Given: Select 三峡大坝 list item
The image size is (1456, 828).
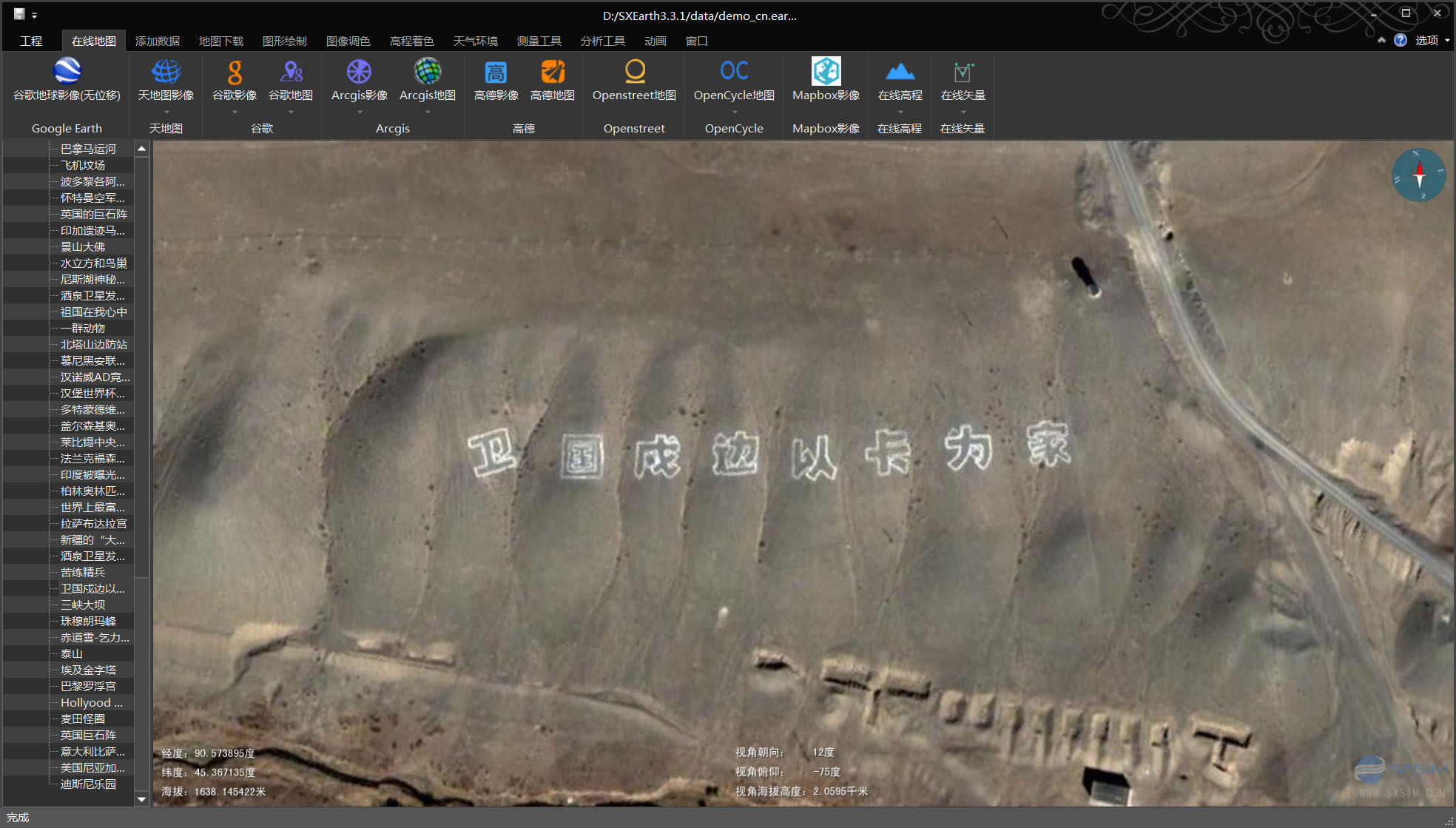Looking at the screenshot, I should pyautogui.click(x=83, y=605).
